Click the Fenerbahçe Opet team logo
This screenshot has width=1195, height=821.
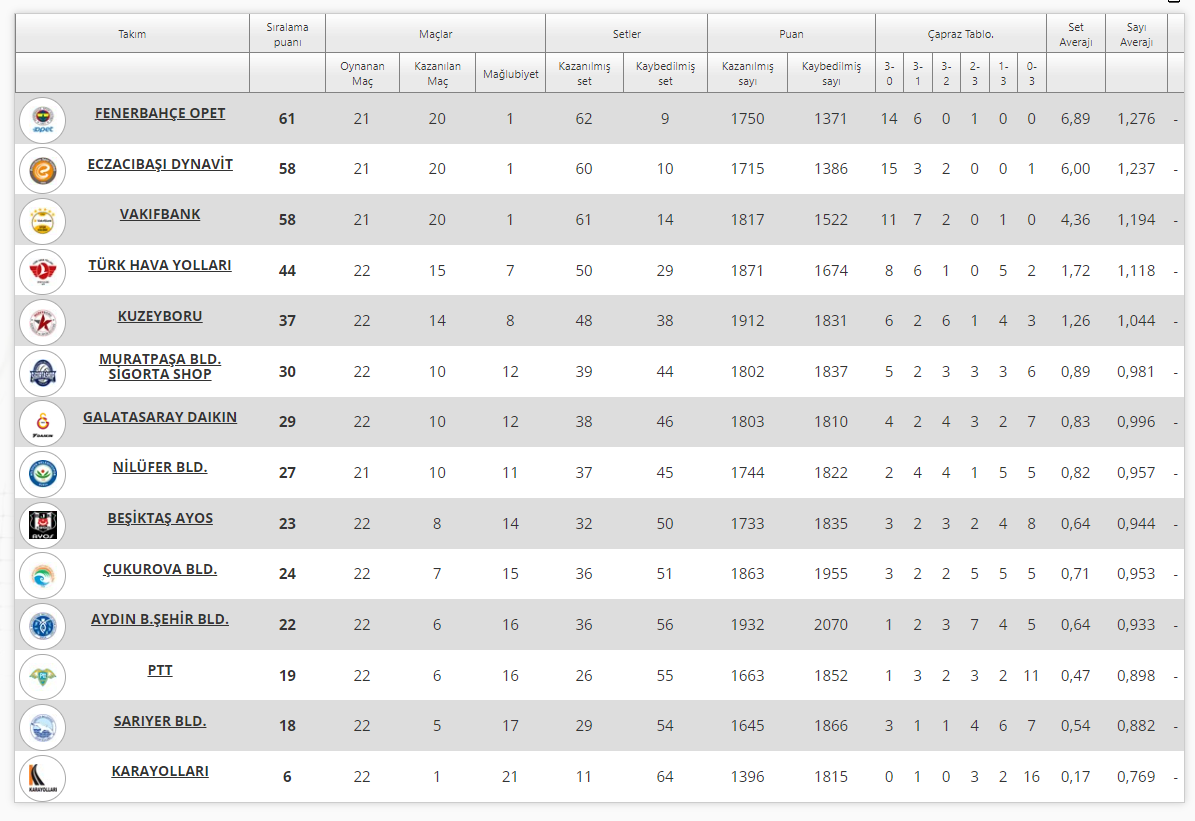(42, 120)
